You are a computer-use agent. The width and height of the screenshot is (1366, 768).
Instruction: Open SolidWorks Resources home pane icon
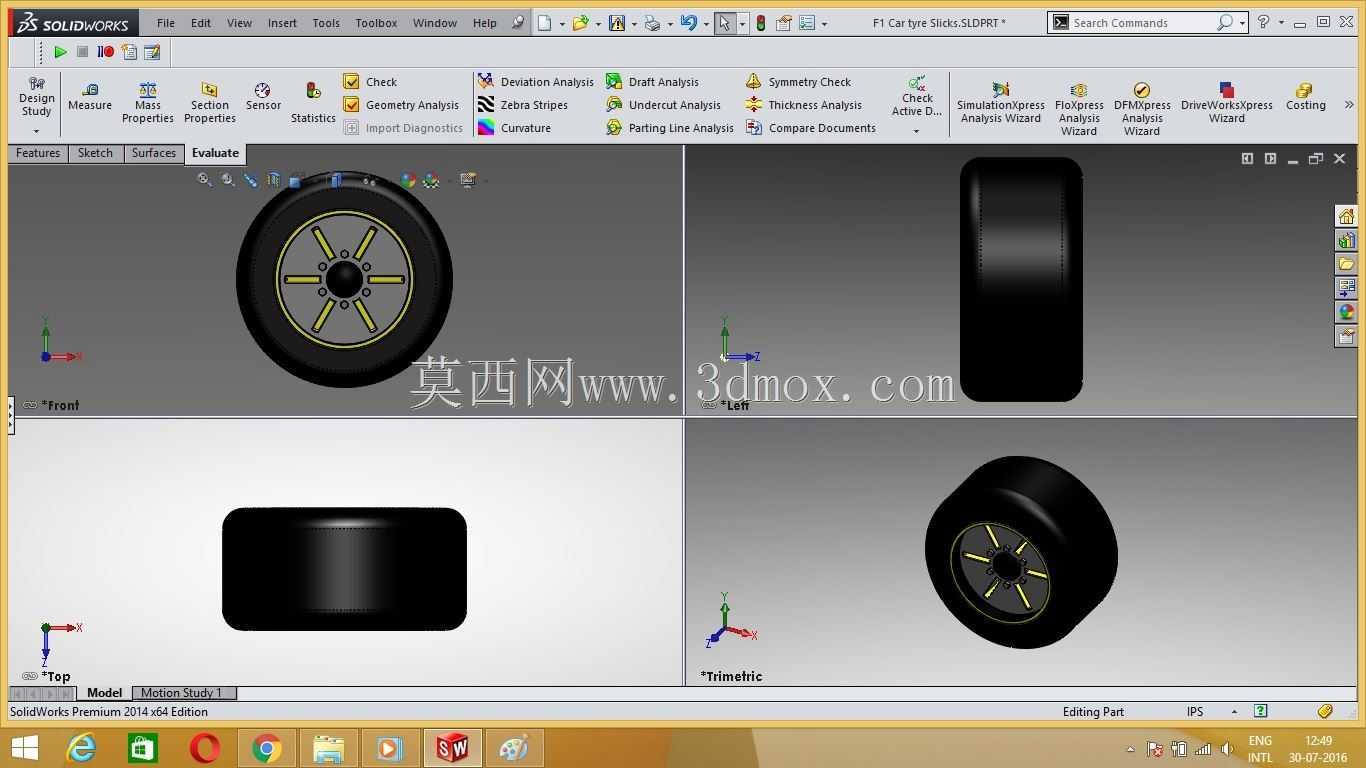tap(1346, 216)
